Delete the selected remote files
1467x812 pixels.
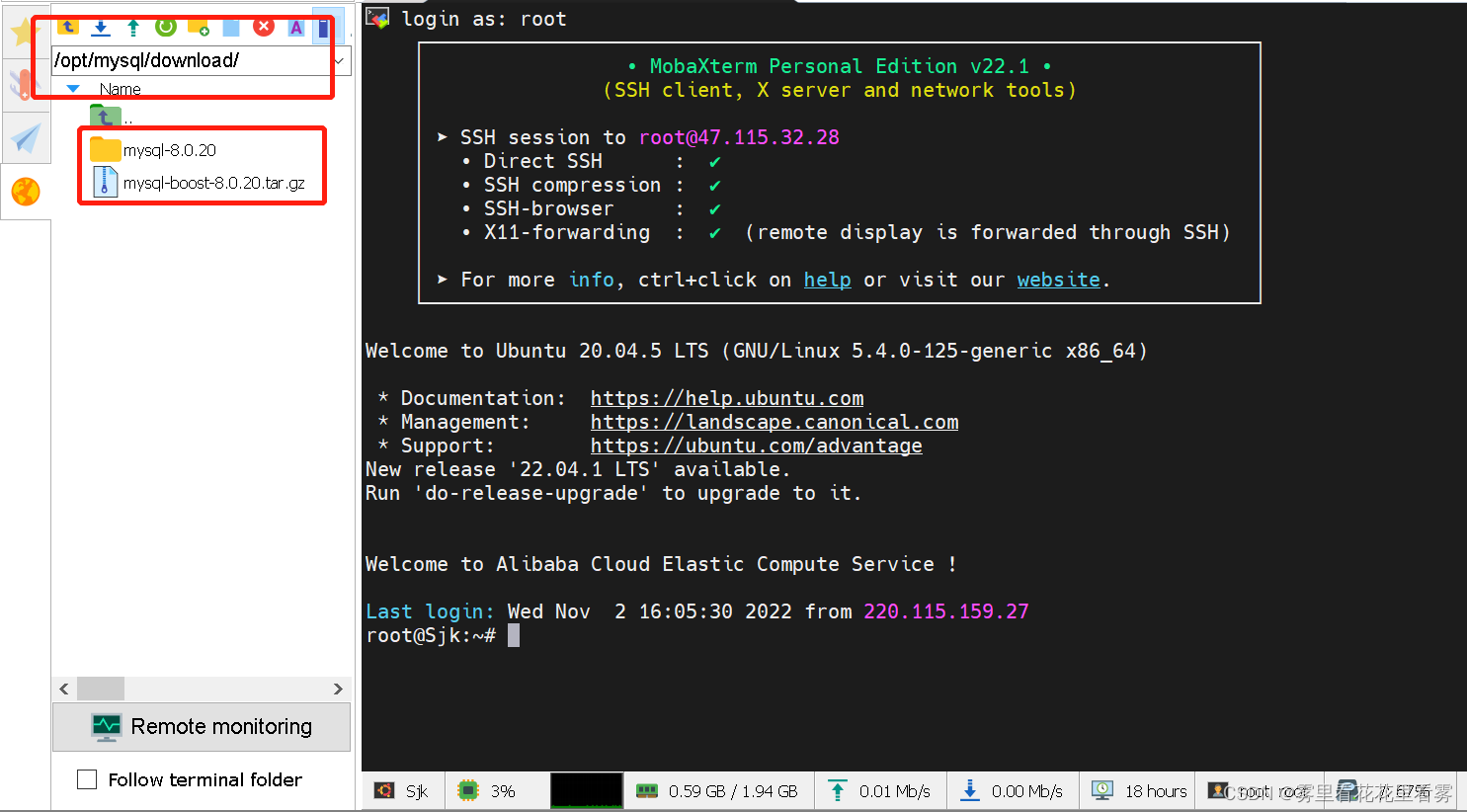tap(264, 27)
